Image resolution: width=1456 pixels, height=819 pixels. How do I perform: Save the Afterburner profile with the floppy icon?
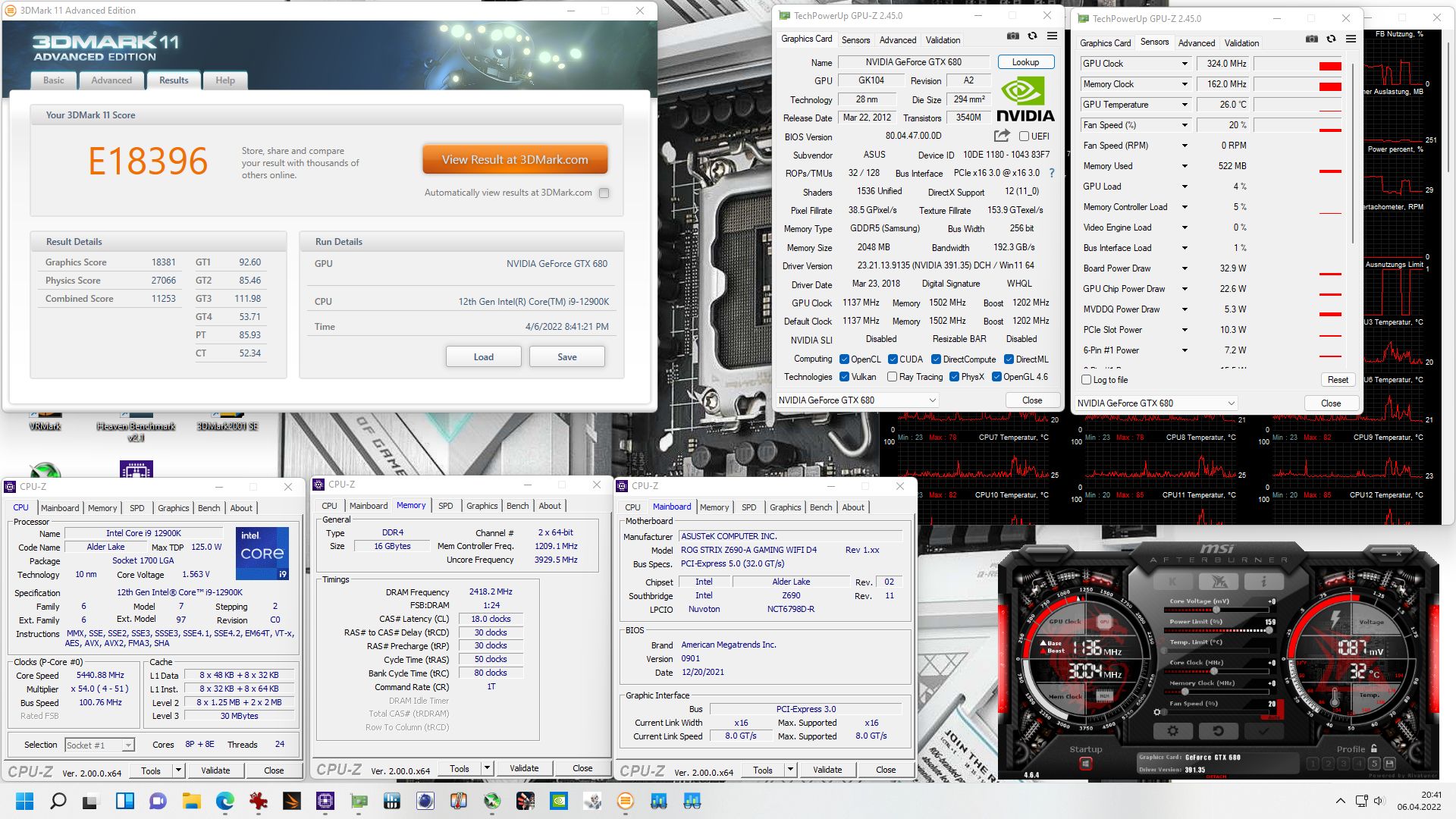pyautogui.click(x=1389, y=764)
